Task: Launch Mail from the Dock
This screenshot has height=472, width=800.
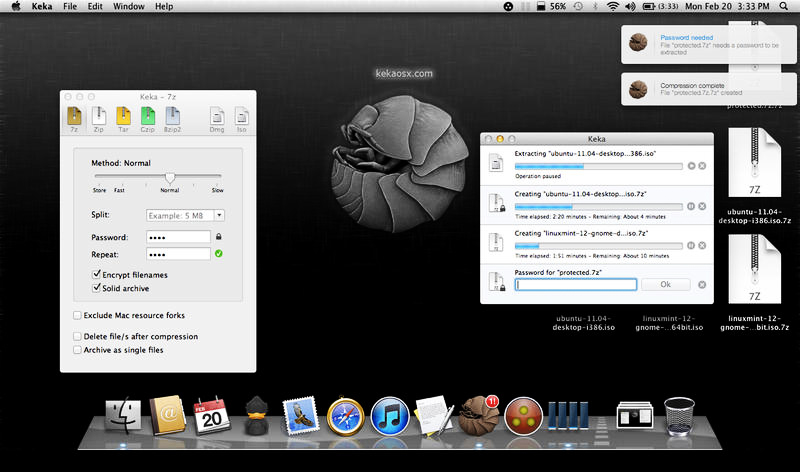Action: (x=301, y=416)
